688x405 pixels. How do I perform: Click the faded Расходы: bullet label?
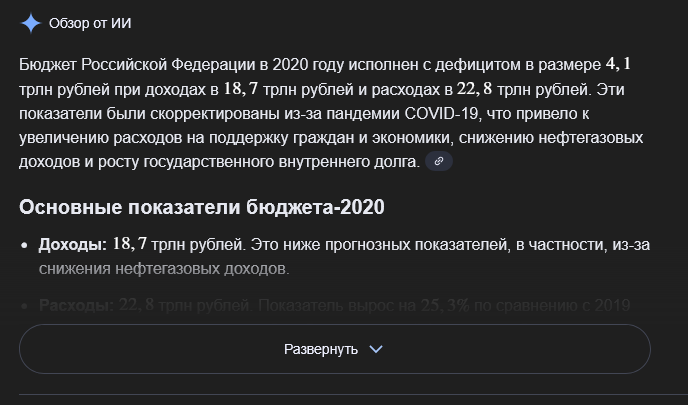click(75, 305)
